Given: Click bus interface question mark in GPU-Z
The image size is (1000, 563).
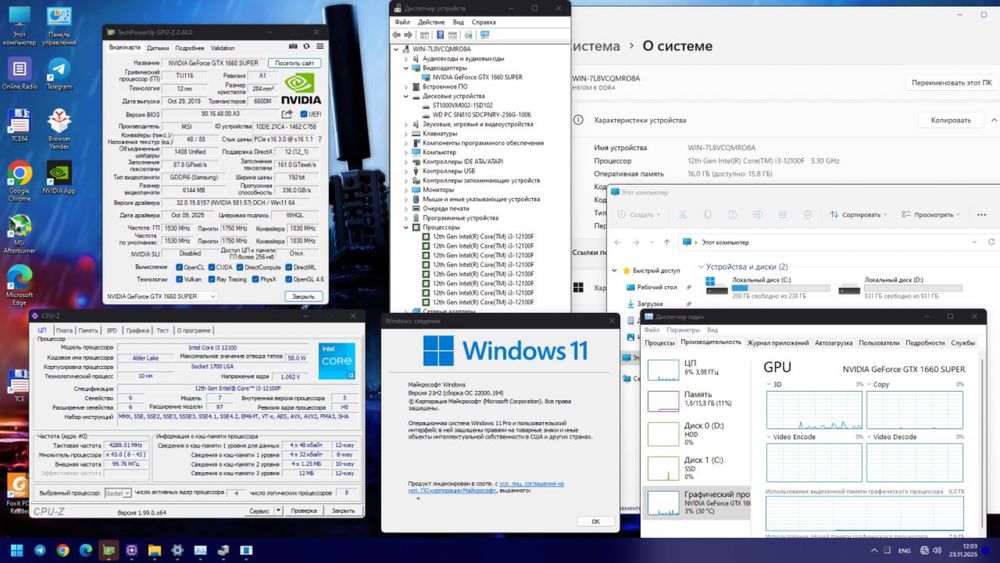Looking at the screenshot, I should coord(320,139).
